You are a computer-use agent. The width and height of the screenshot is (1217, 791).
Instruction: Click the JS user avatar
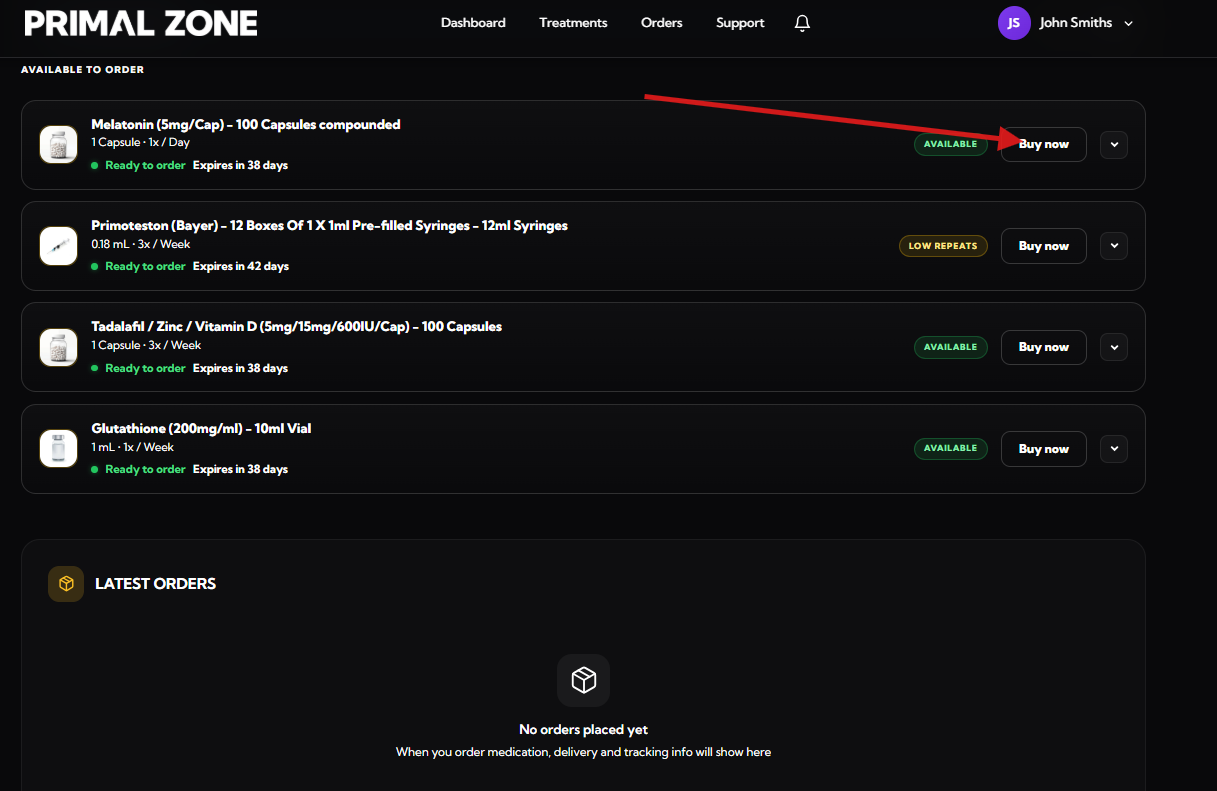tap(1013, 23)
